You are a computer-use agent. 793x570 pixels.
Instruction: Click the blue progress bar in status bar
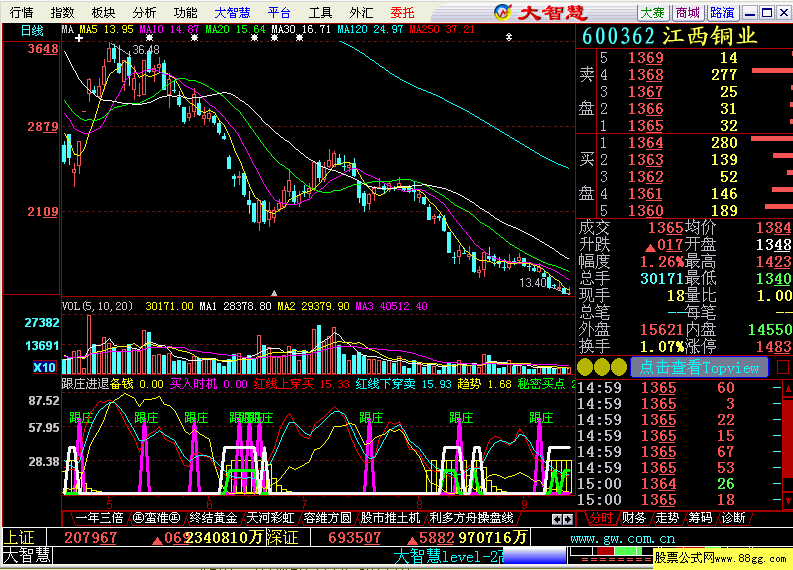click(x=535, y=555)
